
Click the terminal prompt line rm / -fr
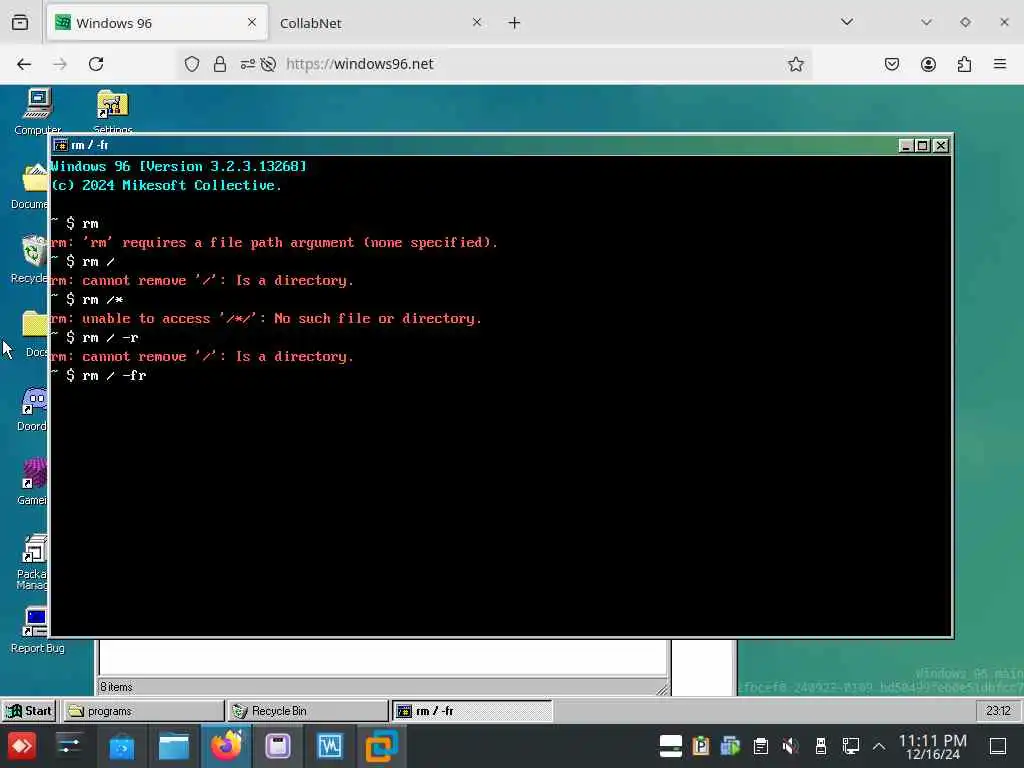coord(99,376)
